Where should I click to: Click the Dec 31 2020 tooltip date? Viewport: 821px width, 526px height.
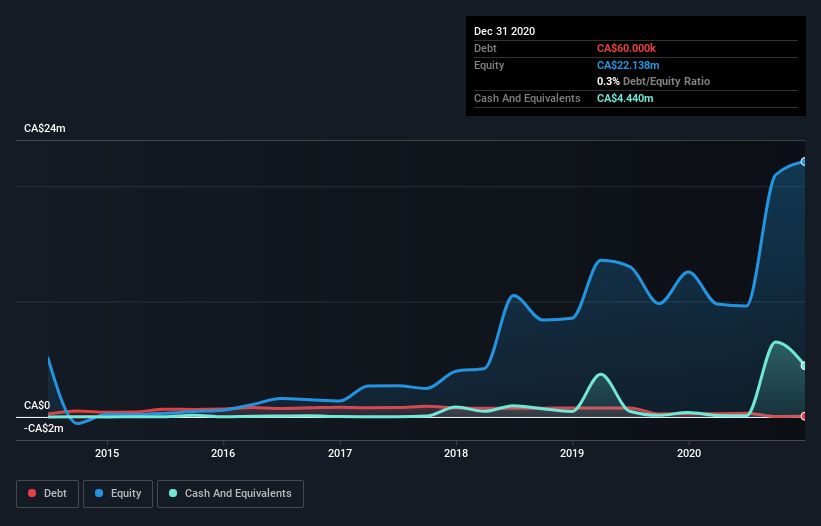(x=504, y=31)
